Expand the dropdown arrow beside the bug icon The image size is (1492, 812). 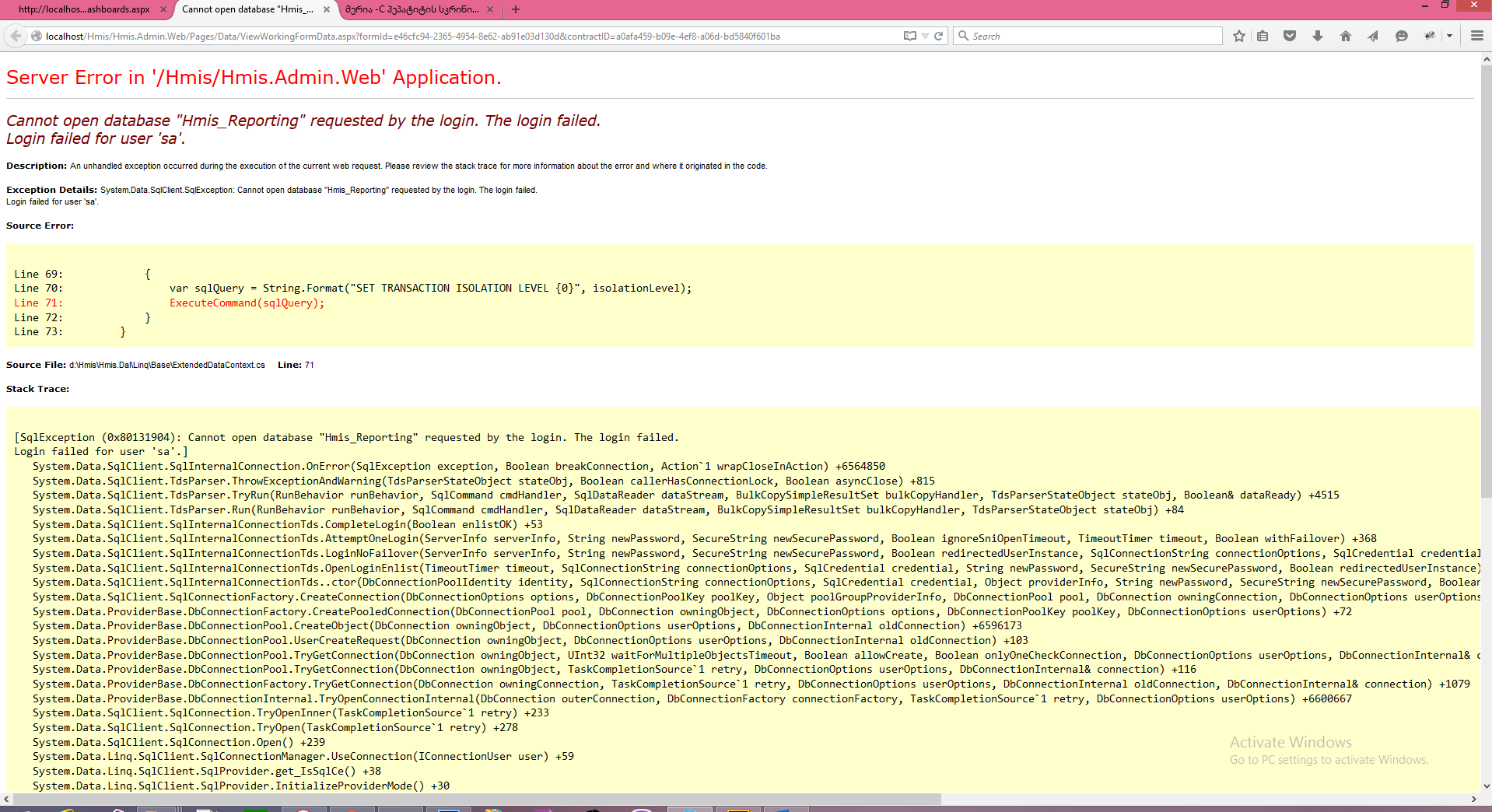pyautogui.click(x=1449, y=36)
